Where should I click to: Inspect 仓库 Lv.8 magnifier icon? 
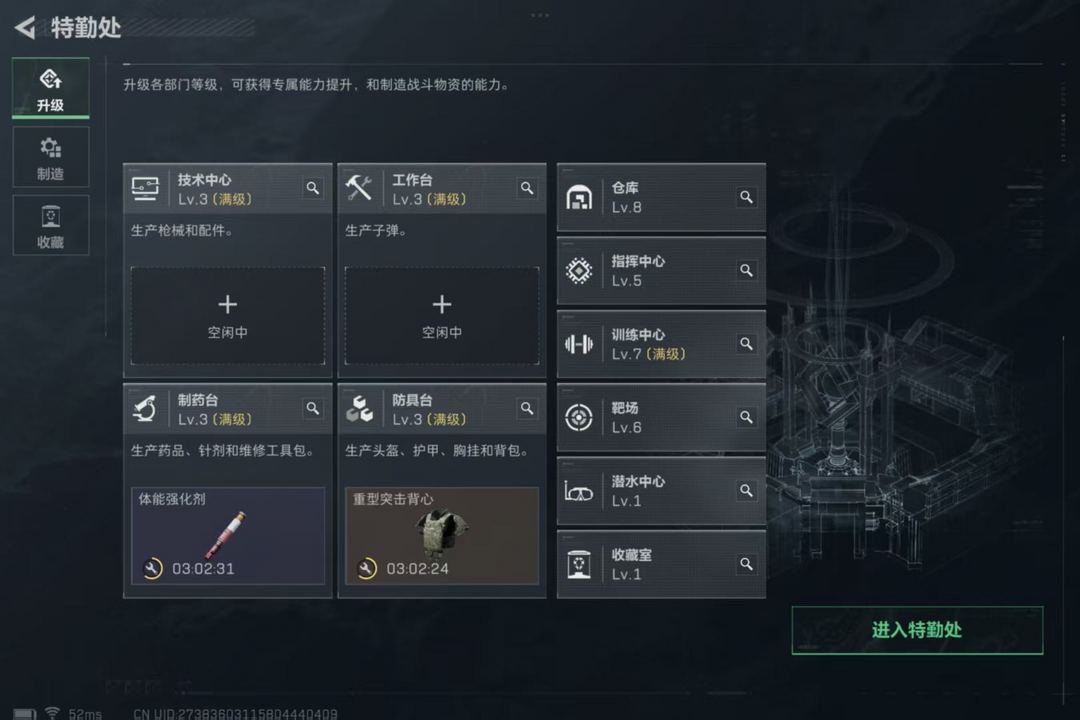[746, 198]
